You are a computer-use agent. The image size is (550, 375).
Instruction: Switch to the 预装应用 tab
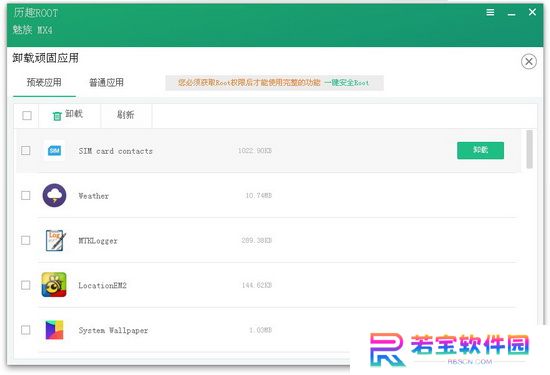coord(44,83)
